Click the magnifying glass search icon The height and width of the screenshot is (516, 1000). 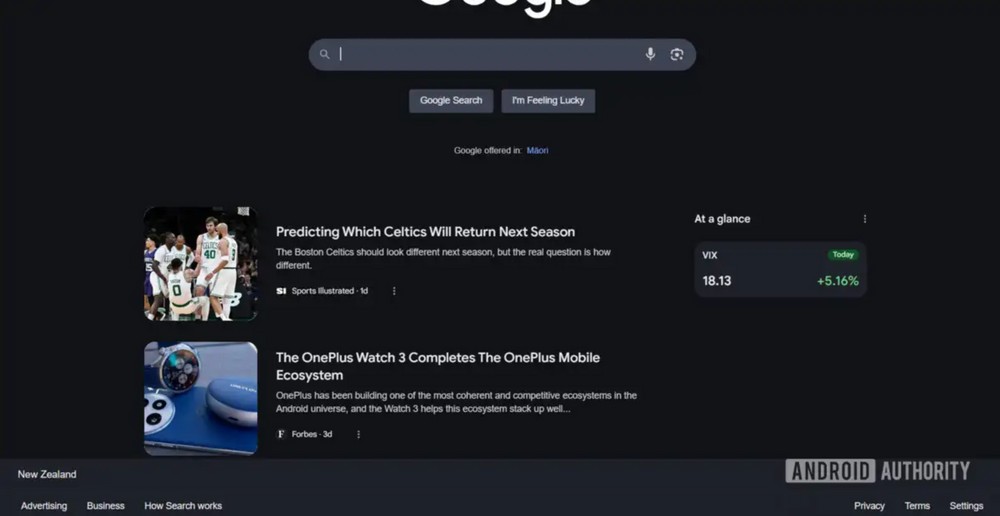pos(325,54)
